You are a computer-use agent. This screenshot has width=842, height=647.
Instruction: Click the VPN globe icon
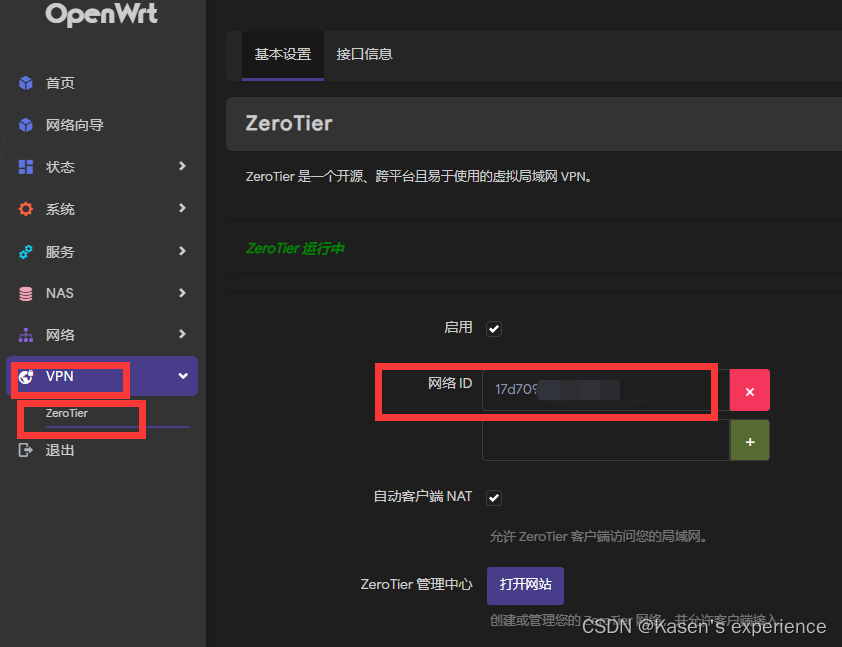[x=25, y=376]
